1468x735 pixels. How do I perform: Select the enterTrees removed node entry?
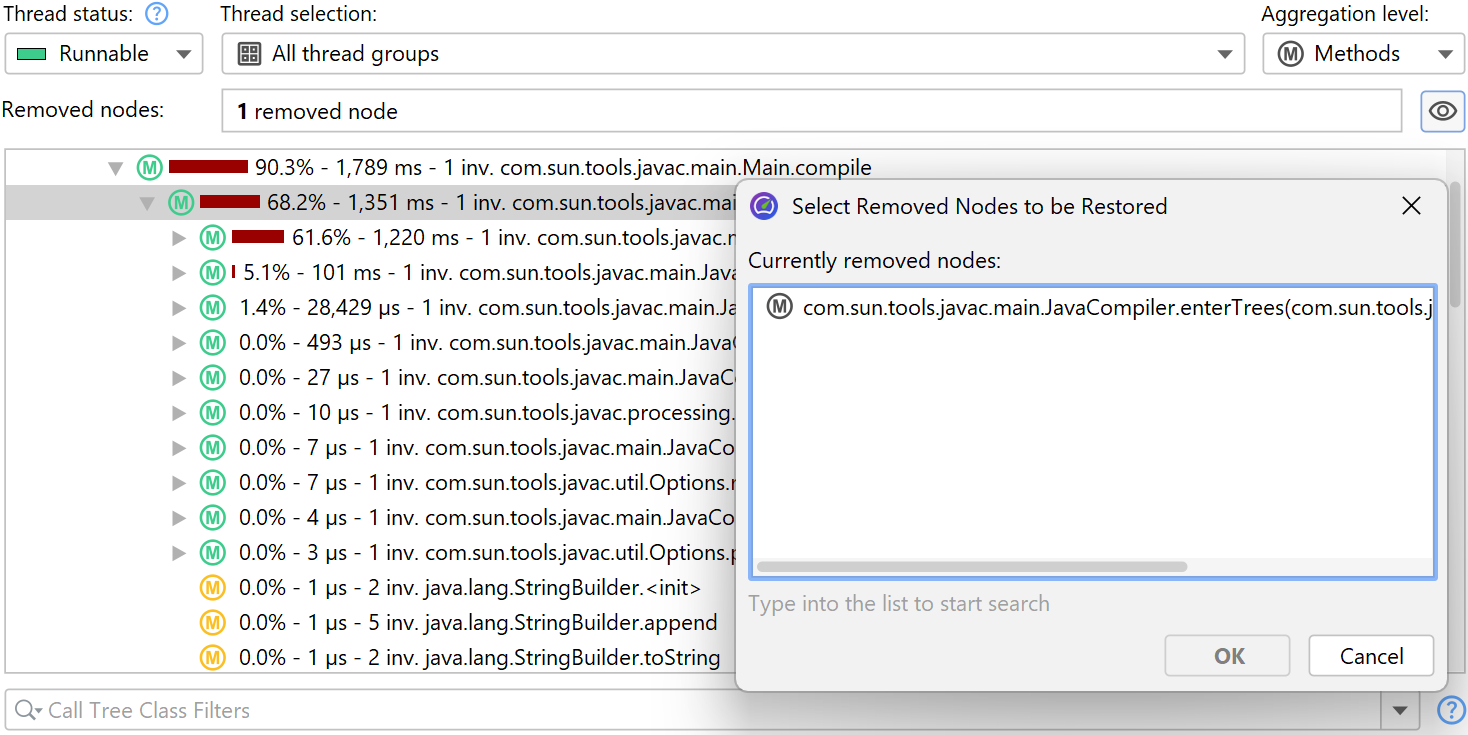(x=1100, y=308)
